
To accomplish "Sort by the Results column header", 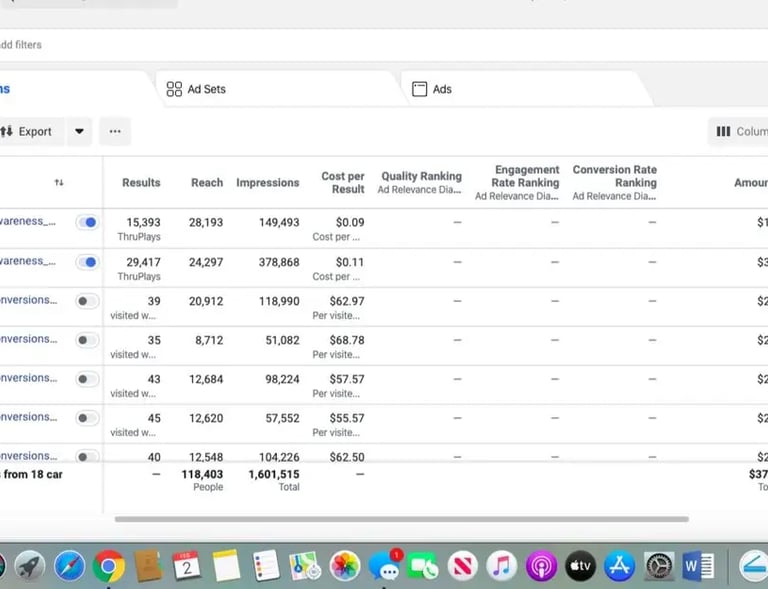I will point(141,183).
